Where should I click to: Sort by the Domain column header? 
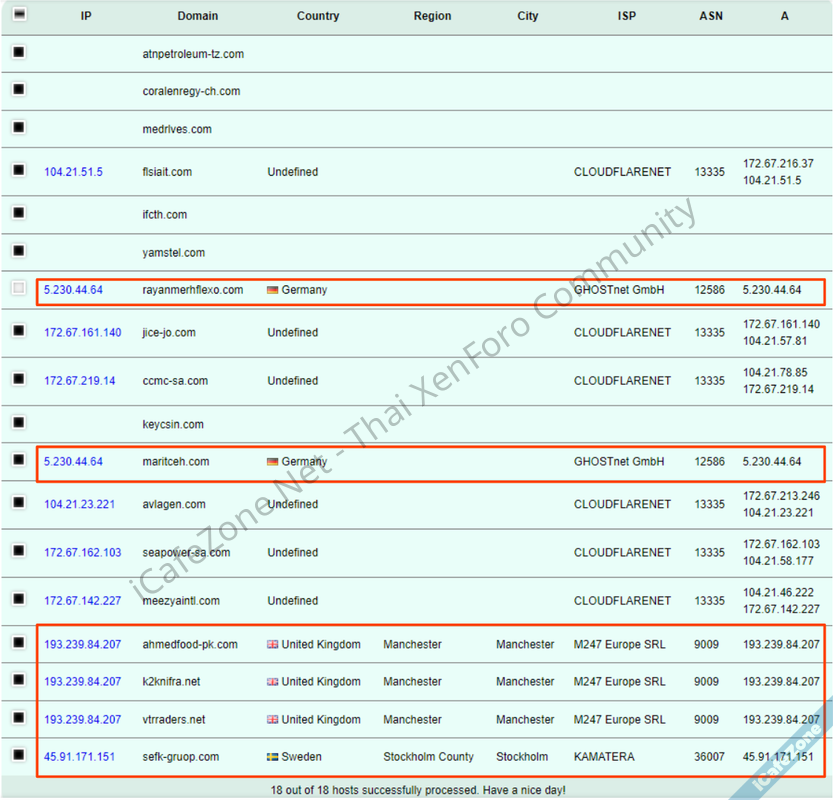[197, 16]
